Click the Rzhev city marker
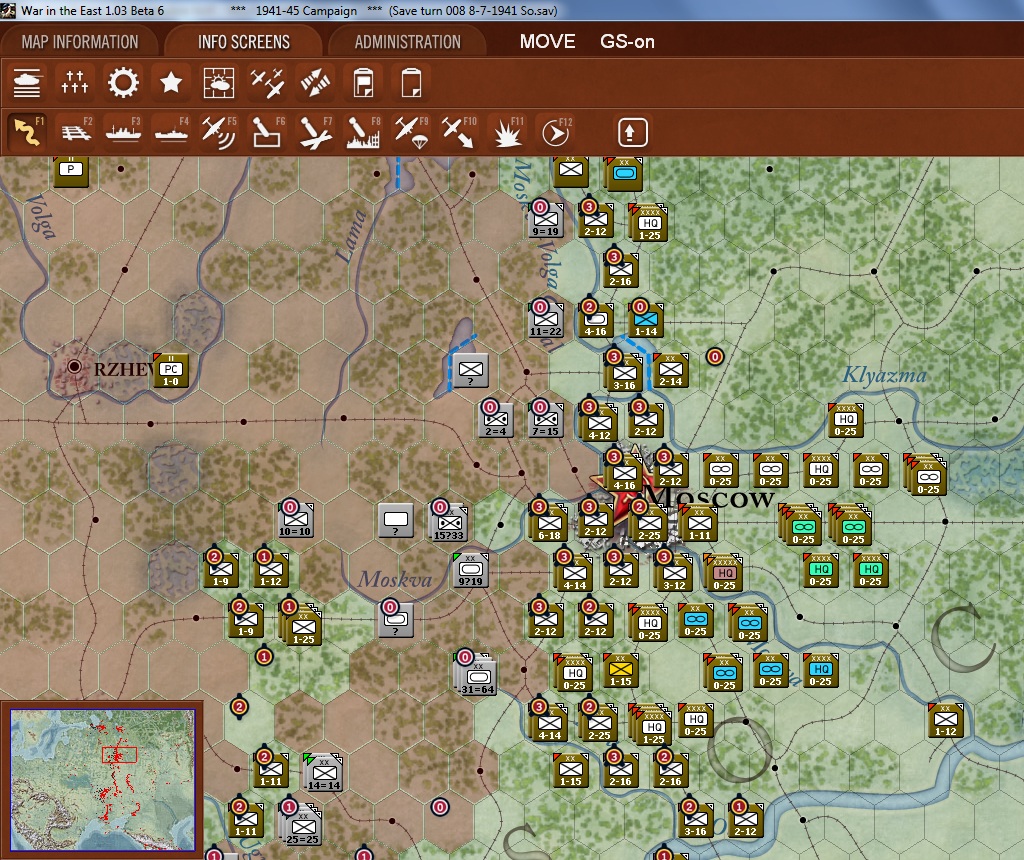 coord(74,366)
